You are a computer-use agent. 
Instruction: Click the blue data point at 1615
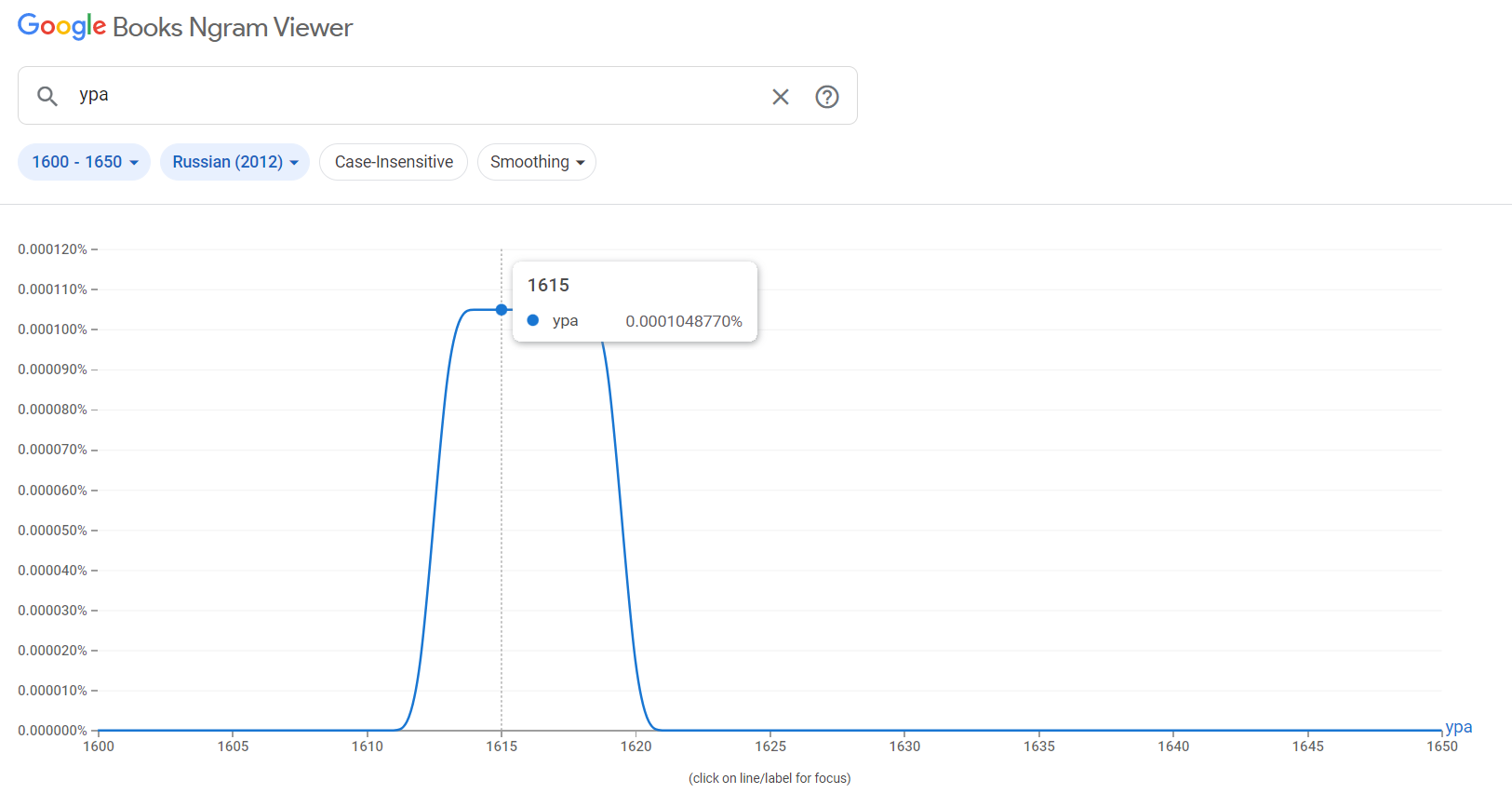click(502, 309)
